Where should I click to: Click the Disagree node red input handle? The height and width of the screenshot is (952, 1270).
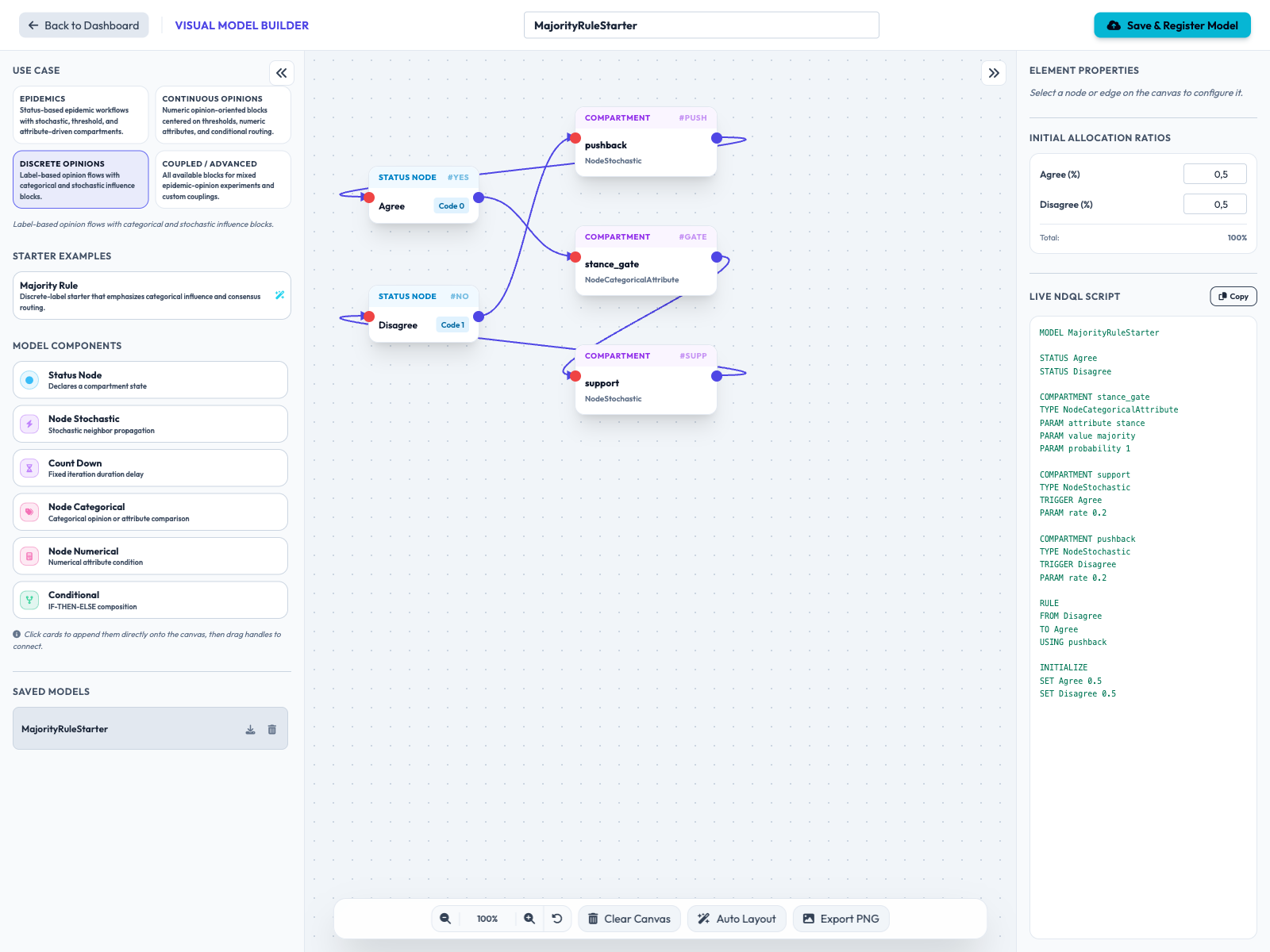(x=369, y=317)
